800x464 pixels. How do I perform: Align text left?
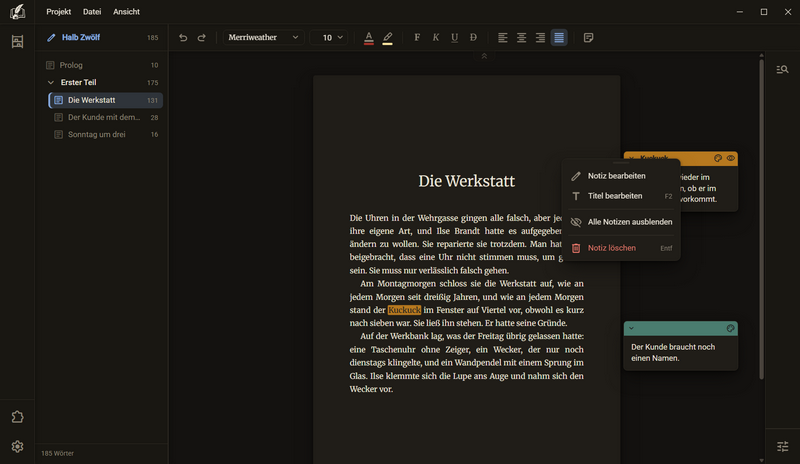coord(503,37)
